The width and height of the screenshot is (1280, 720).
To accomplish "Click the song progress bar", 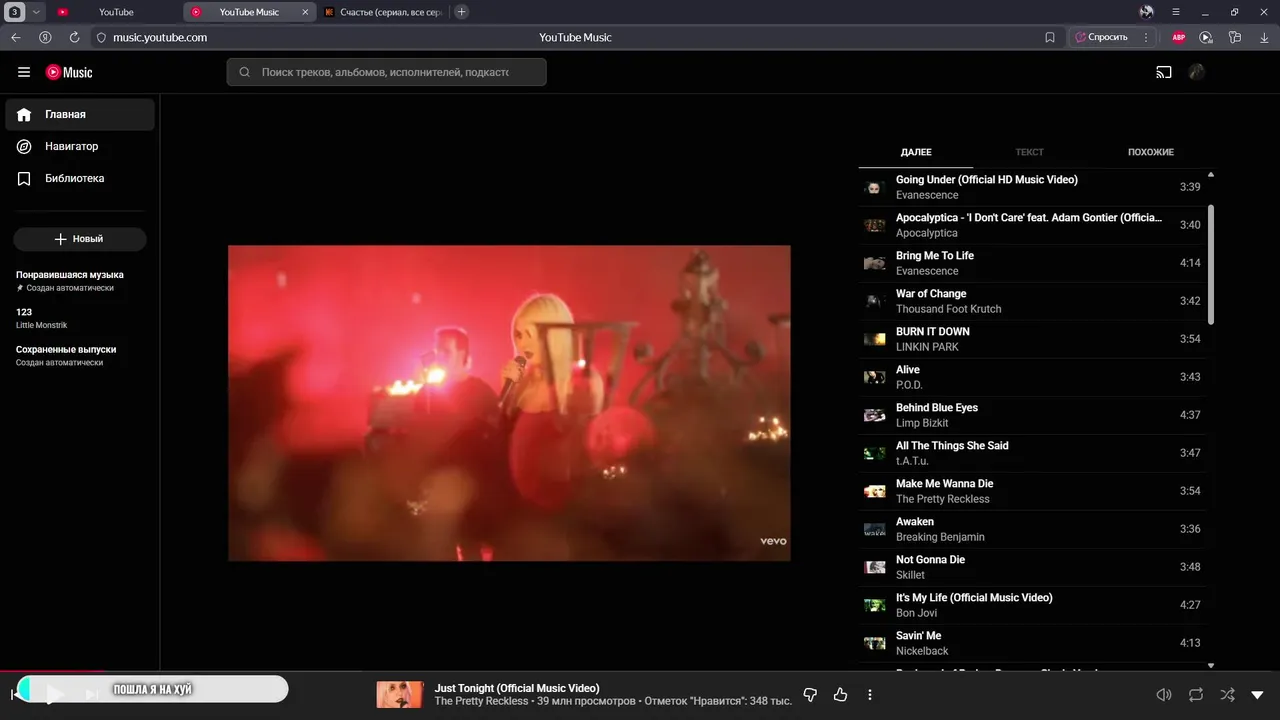I will (x=640, y=672).
